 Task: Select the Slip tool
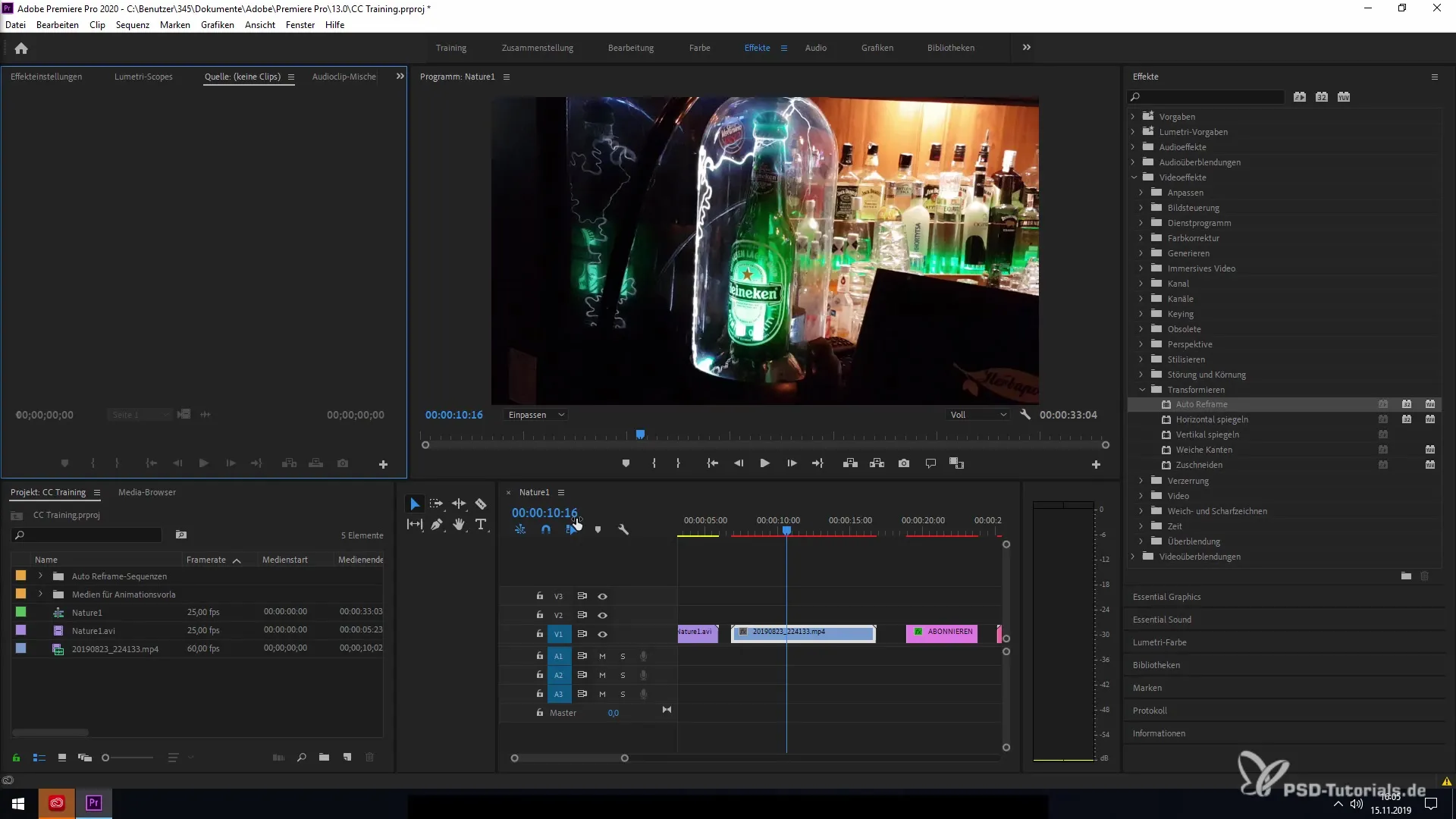[x=415, y=524]
